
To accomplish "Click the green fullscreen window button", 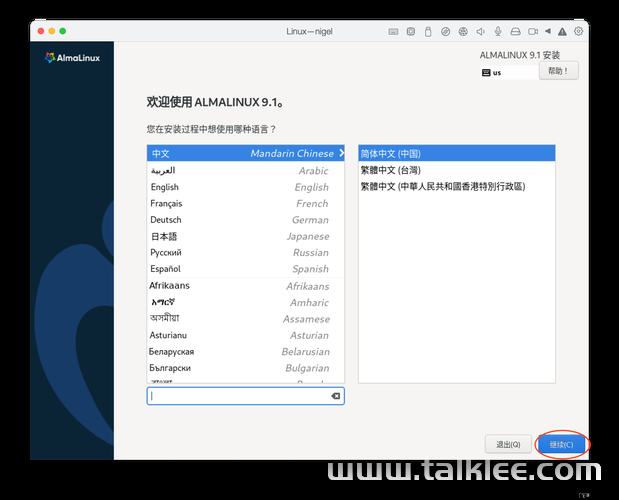I will point(63,31).
